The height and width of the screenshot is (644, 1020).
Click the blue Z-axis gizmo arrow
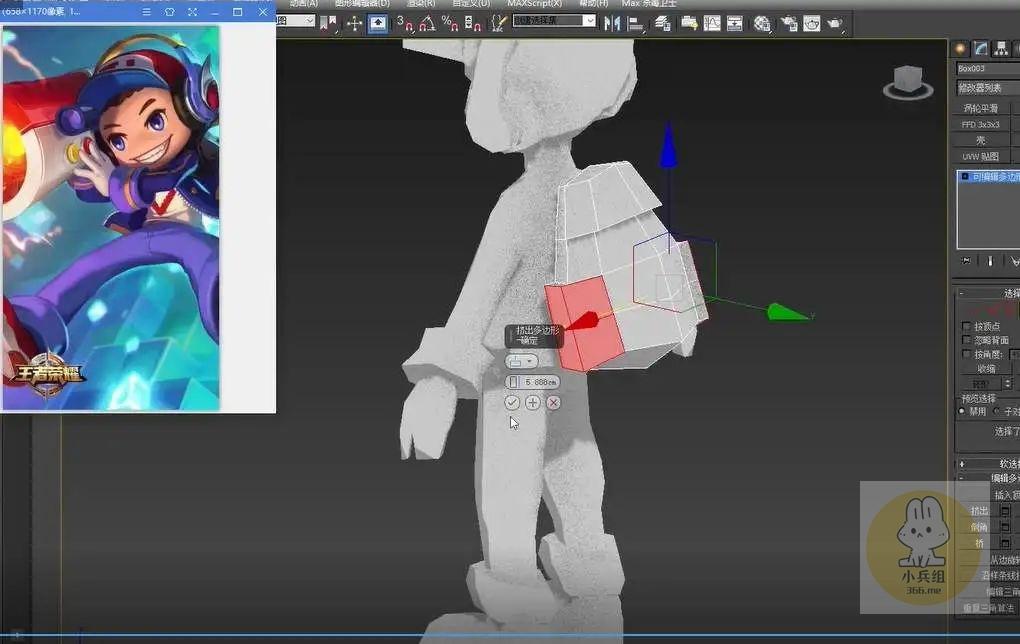pos(668,146)
